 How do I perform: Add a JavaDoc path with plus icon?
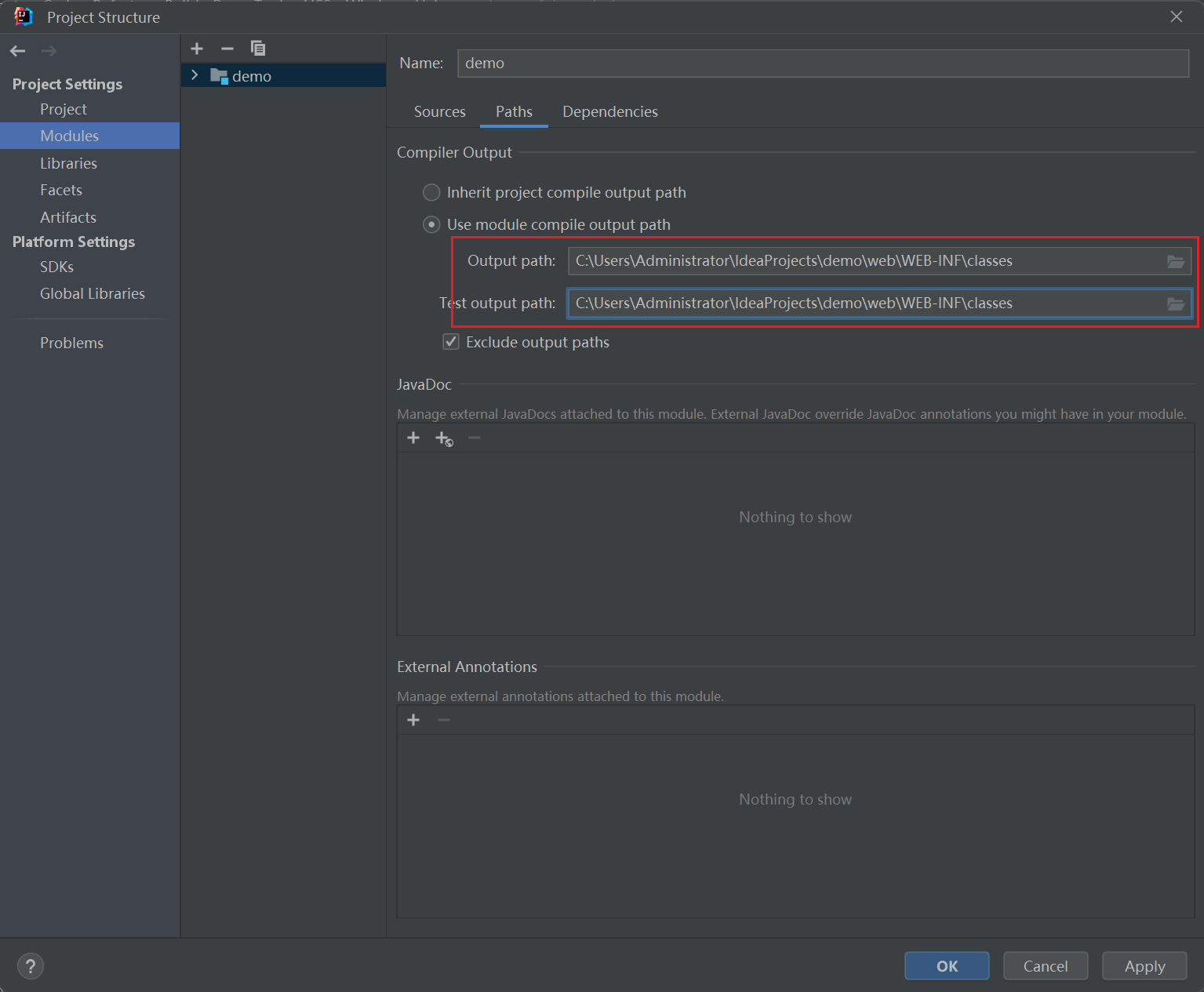413,438
